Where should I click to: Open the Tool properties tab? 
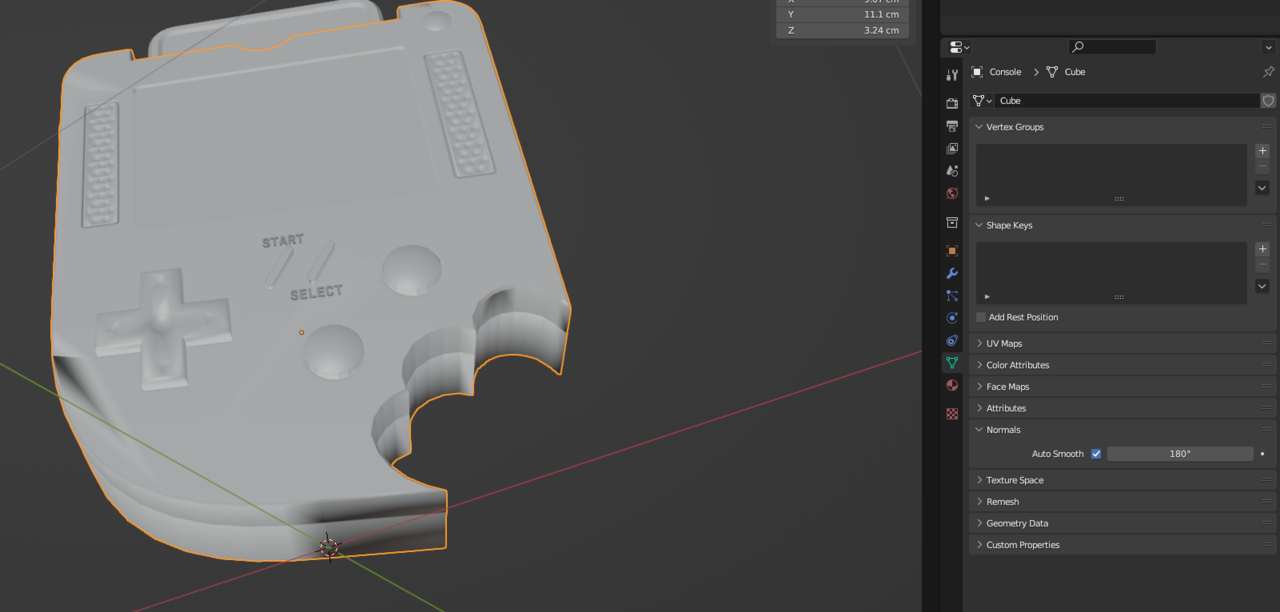pyautogui.click(x=952, y=76)
